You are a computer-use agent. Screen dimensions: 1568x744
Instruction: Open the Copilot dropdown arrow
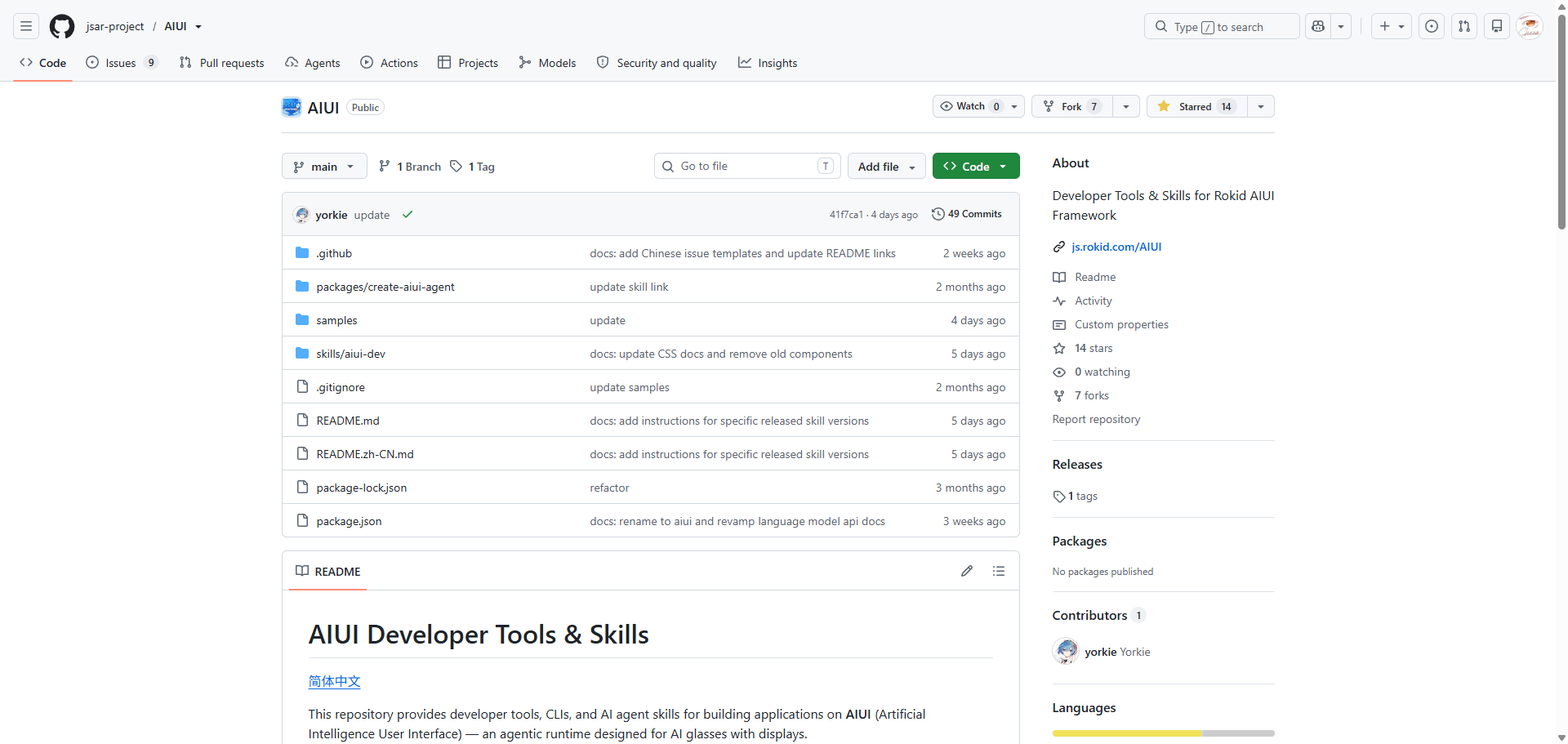[1341, 26]
